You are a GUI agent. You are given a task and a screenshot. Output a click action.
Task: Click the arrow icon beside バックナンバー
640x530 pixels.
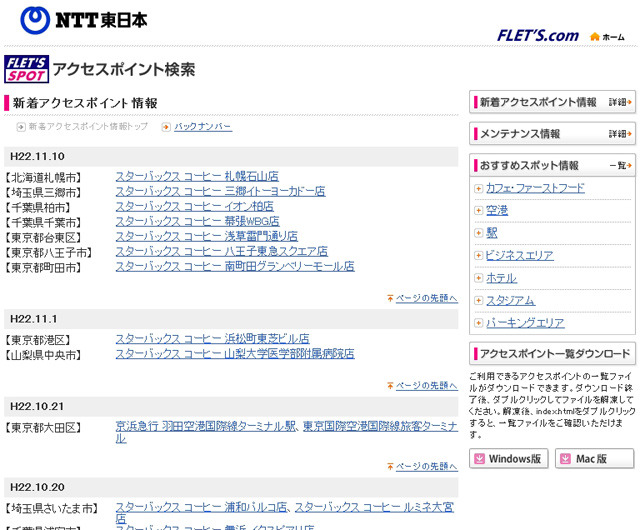pyautogui.click(x=166, y=127)
